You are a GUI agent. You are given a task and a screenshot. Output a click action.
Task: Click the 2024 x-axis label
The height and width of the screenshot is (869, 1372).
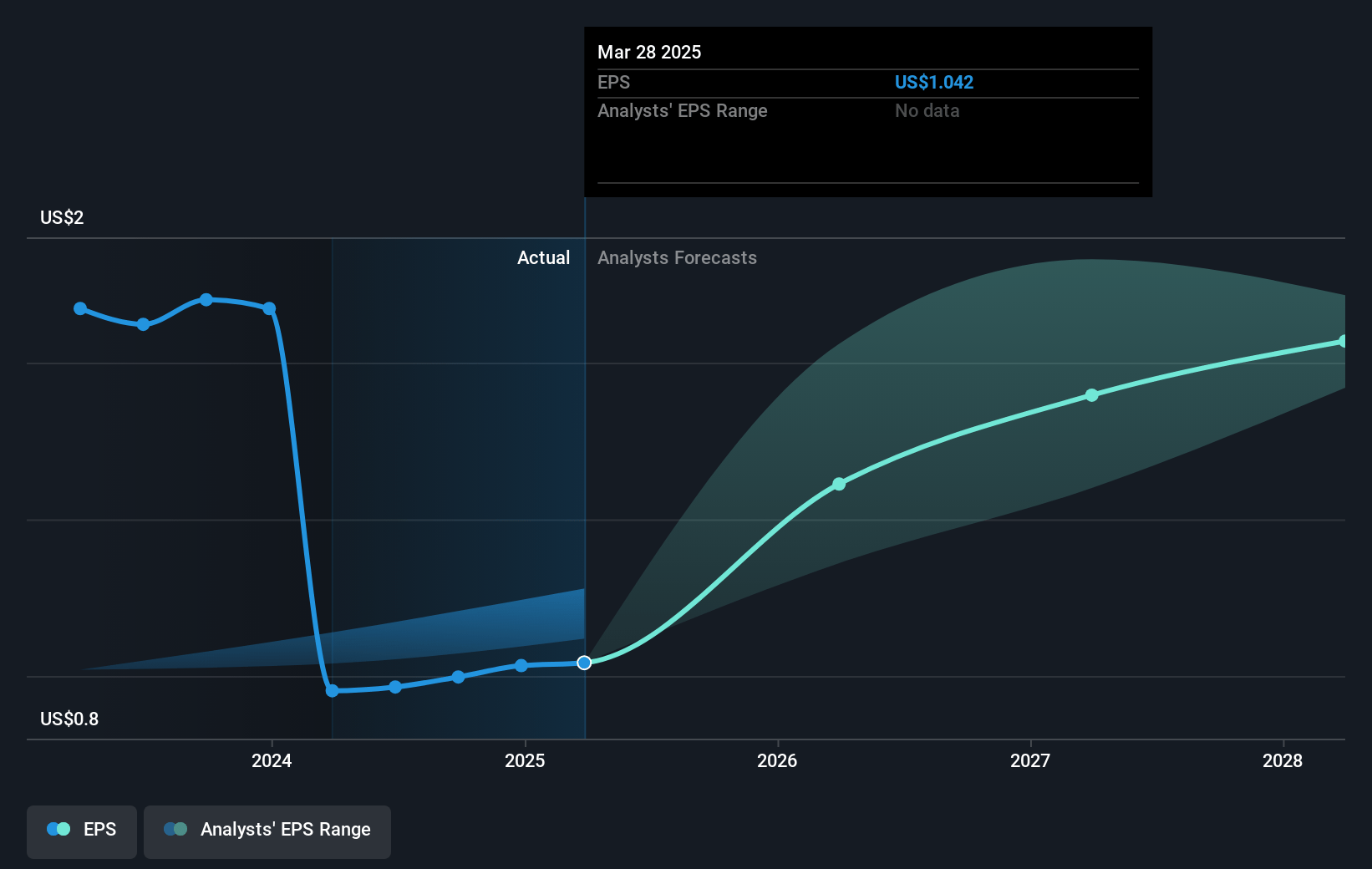click(272, 760)
